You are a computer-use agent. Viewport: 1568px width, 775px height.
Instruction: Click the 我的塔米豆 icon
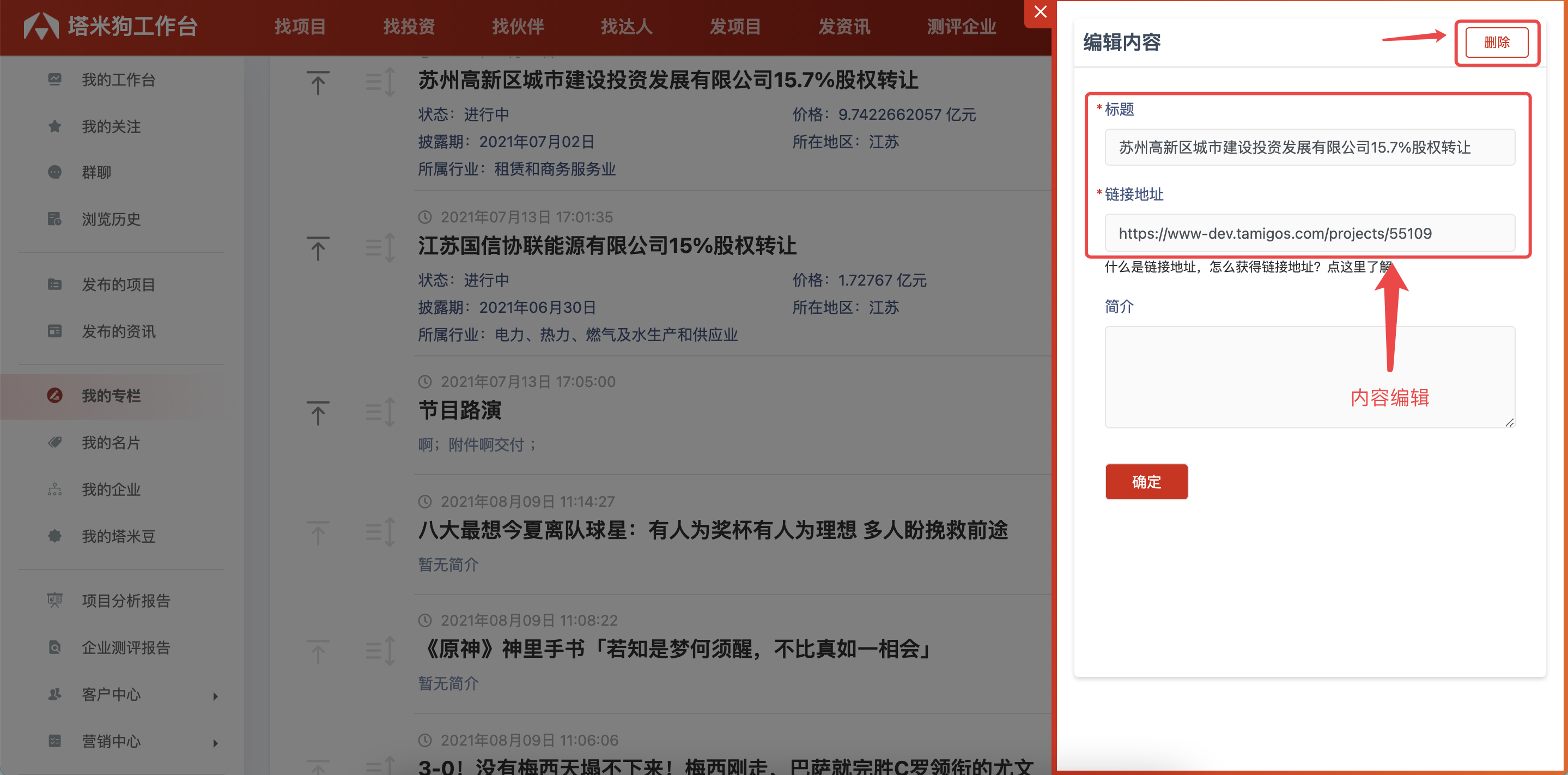(55, 536)
